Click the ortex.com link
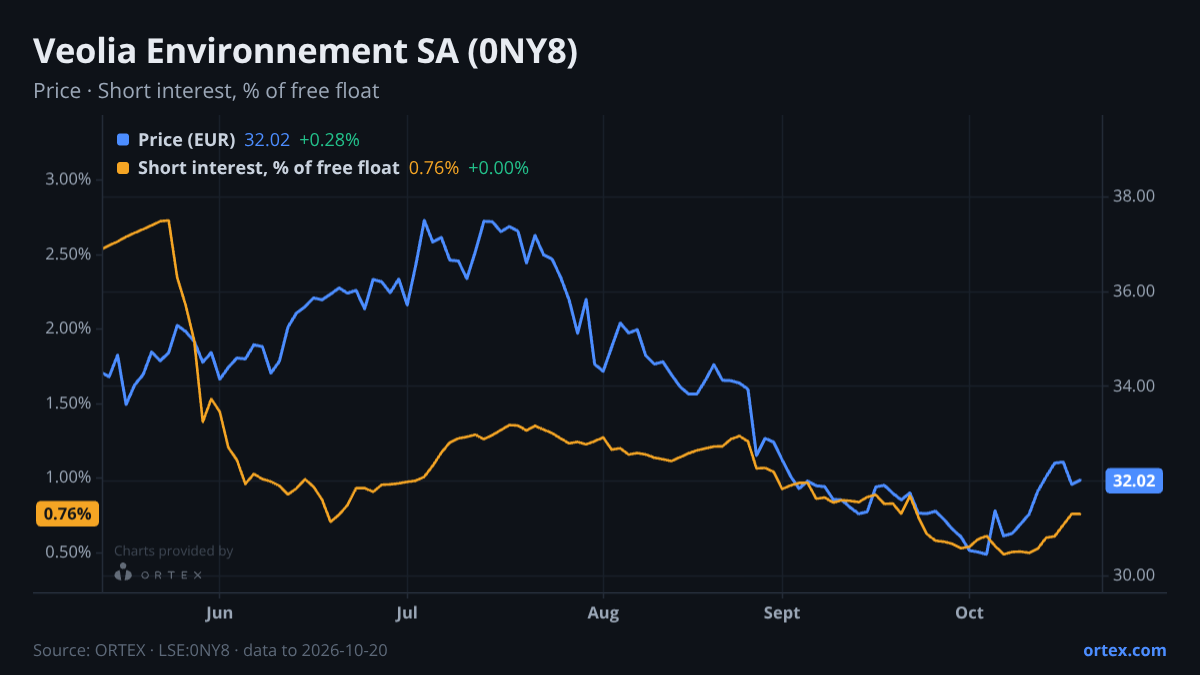 click(1125, 650)
